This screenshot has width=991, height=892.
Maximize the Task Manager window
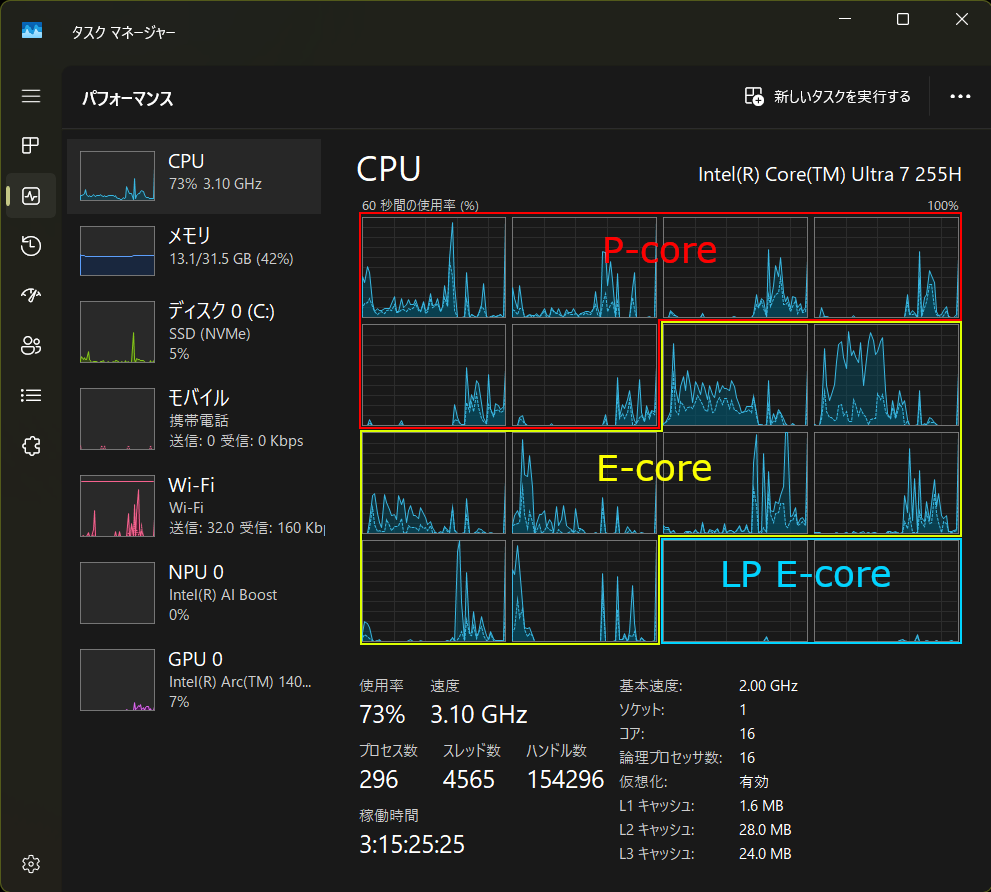tap(903, 19)
